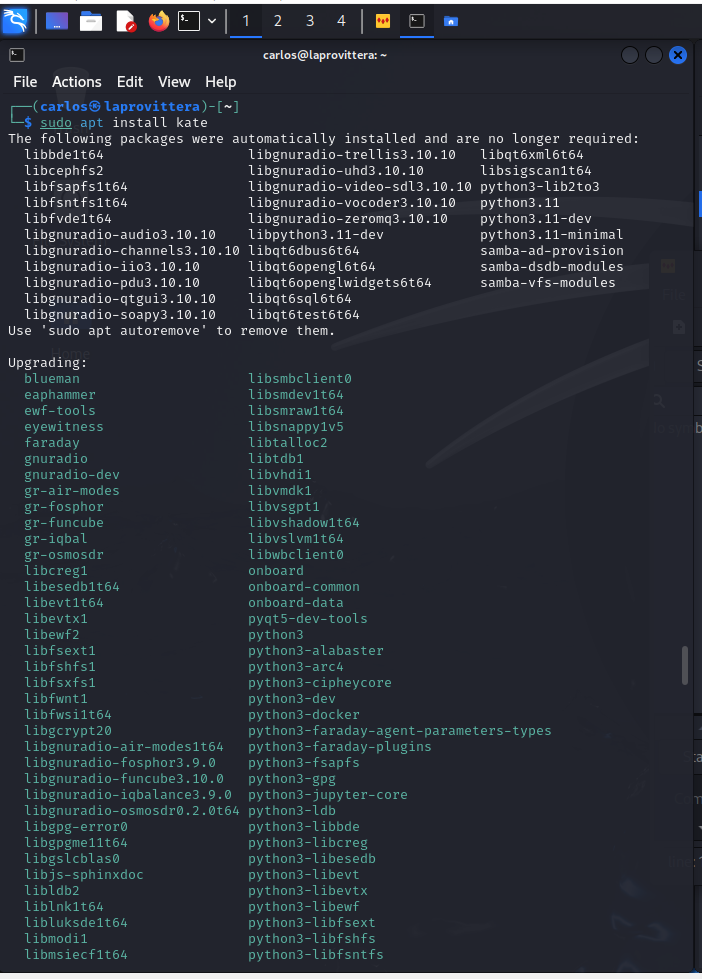
Task: Click package 'libgnuradio-soapy3.10.10'
Action: pyautogui.click(x=120, y=315)
